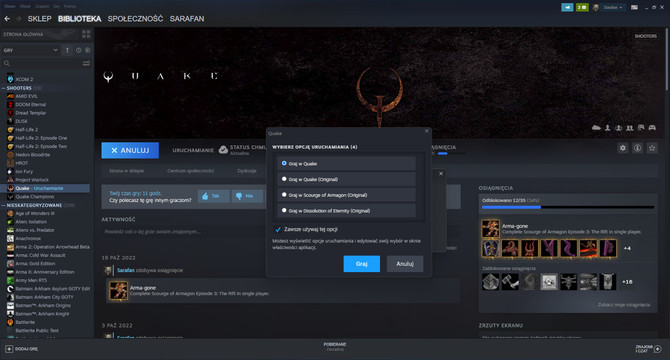The width and height of the screenshot is (670, 360).
Task: Click the POBIERANE downloads area
Action: tap(335, 347)
